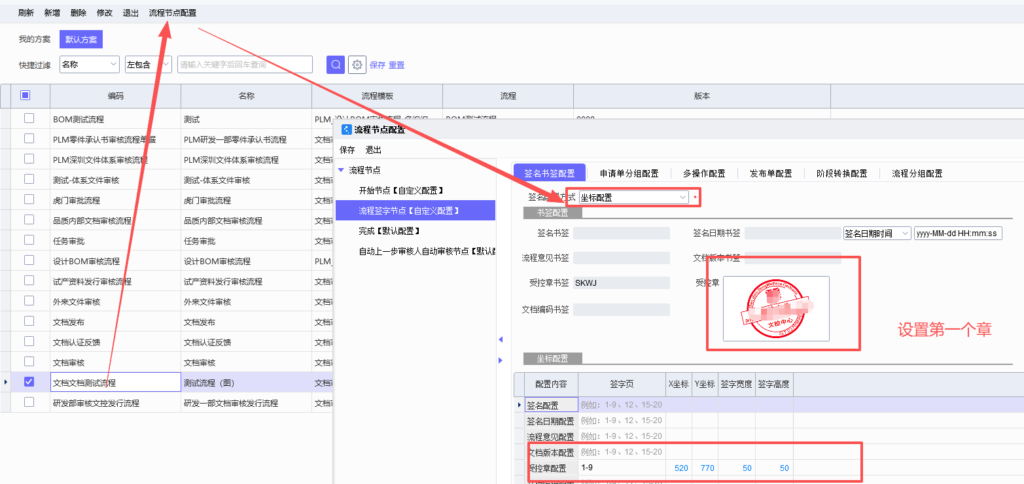Open the 签名日期时间 dropdown
This screenshot has height=484, width=1024.
click(877, 233)
